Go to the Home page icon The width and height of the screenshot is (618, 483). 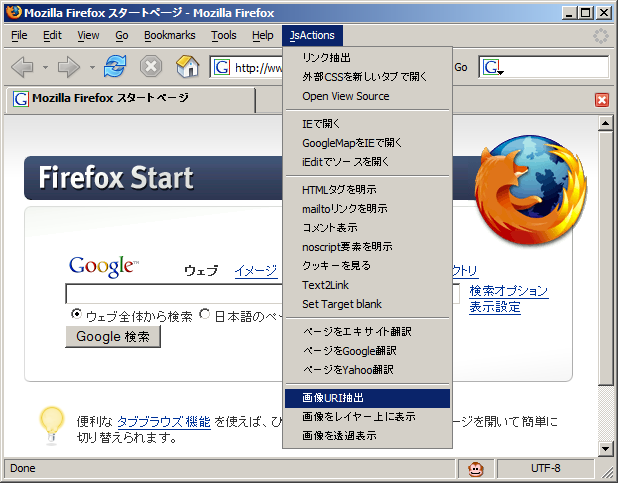pyautogui.click(x=187, y=66)
